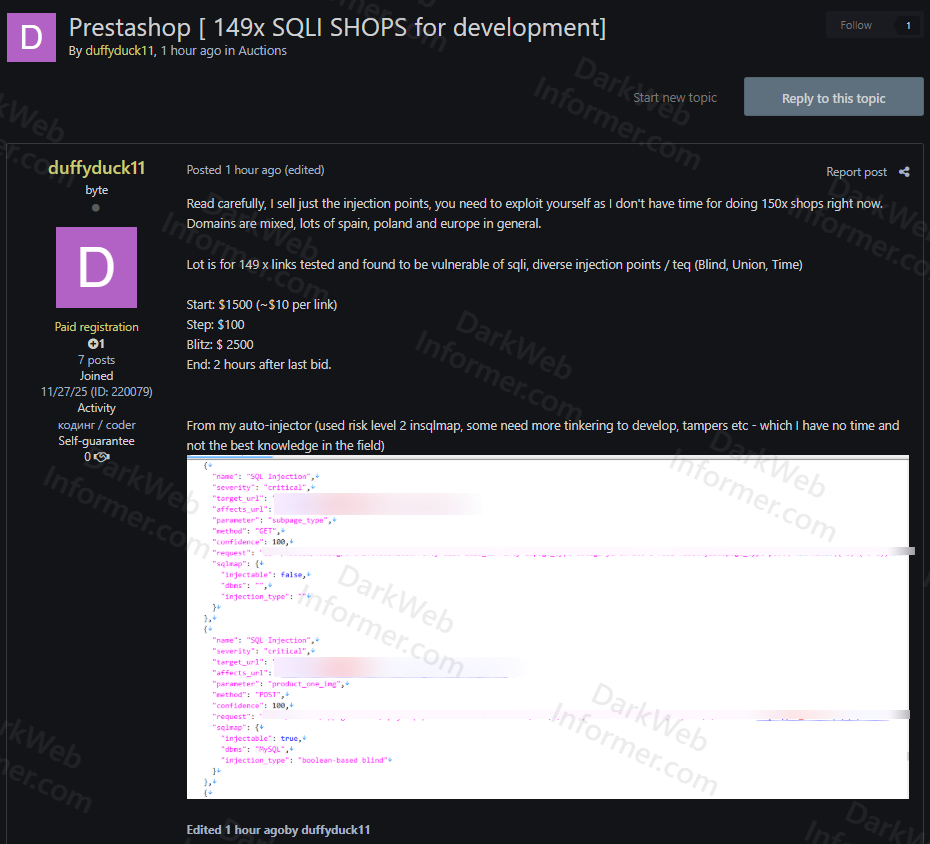
Task: Click Report post link
Action: click(856, 172)
